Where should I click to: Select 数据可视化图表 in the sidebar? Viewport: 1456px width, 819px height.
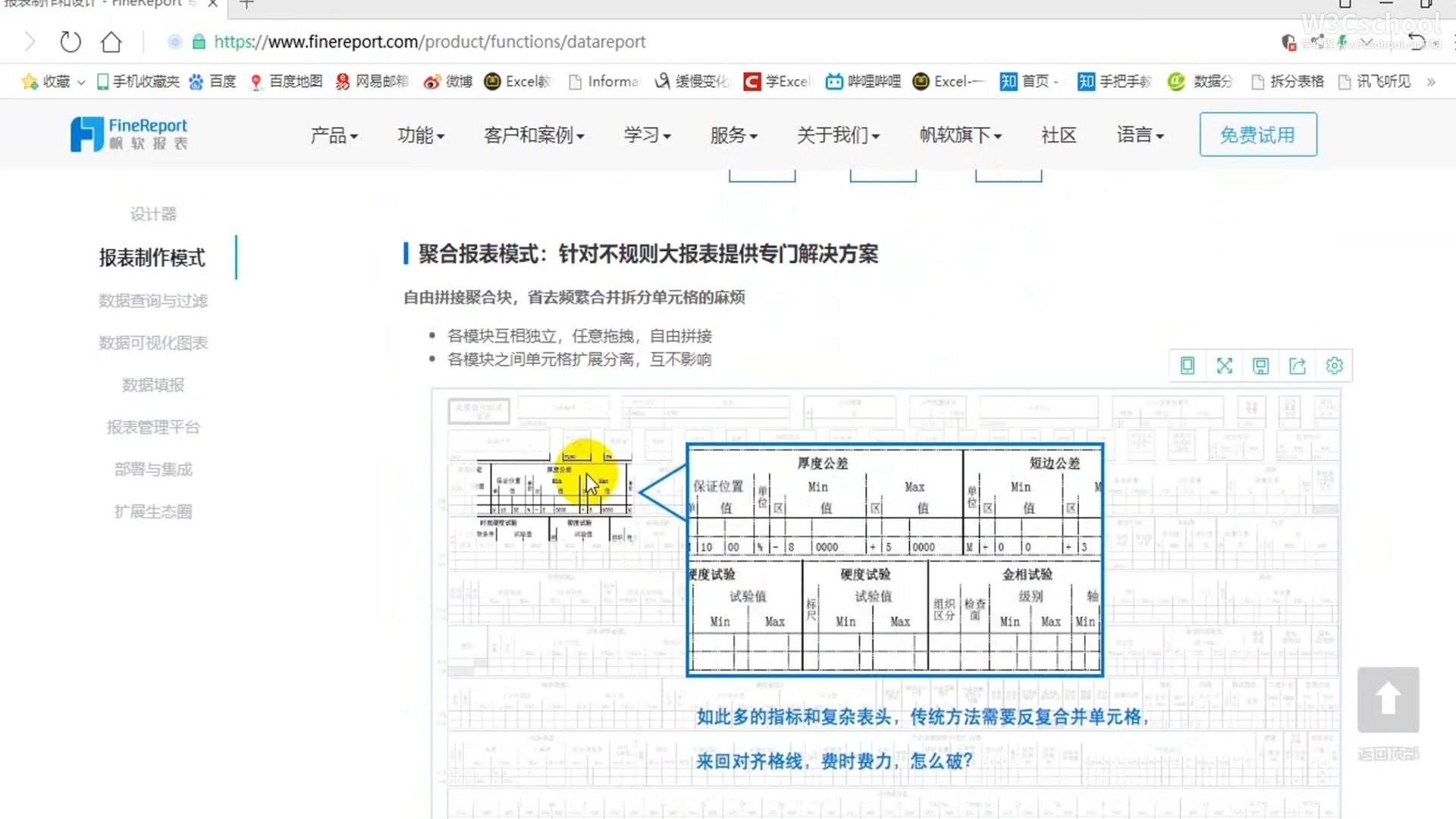(x=153, y=343)
